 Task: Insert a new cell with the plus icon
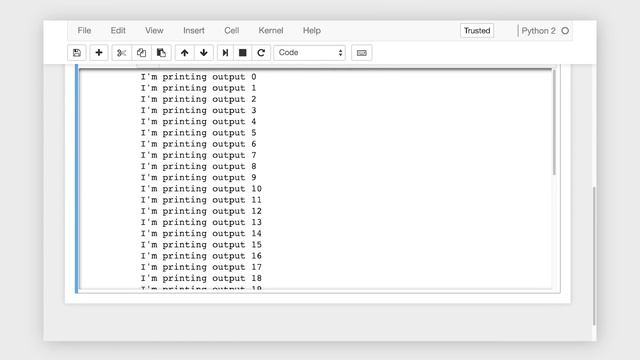(99, 53)
